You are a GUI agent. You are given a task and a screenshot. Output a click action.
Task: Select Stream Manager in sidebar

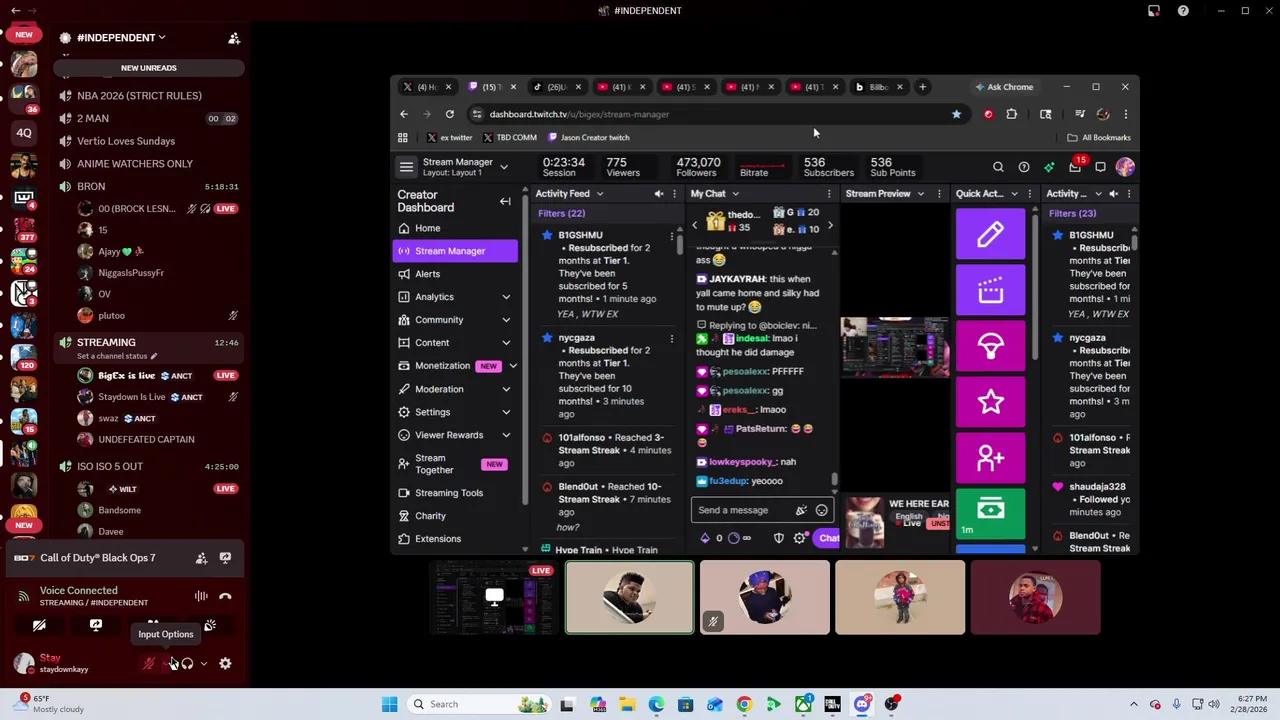[x=456, y=251]
